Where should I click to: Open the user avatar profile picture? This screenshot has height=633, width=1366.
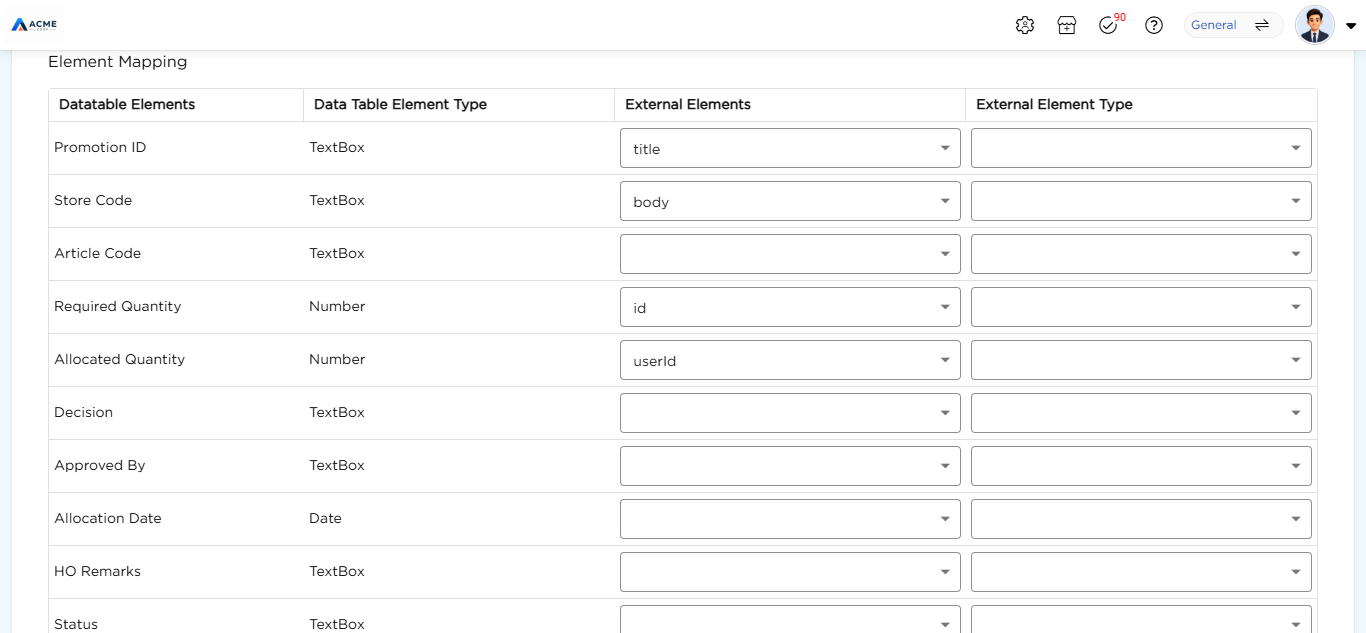pyautogui.click(x=1314, y=25)
